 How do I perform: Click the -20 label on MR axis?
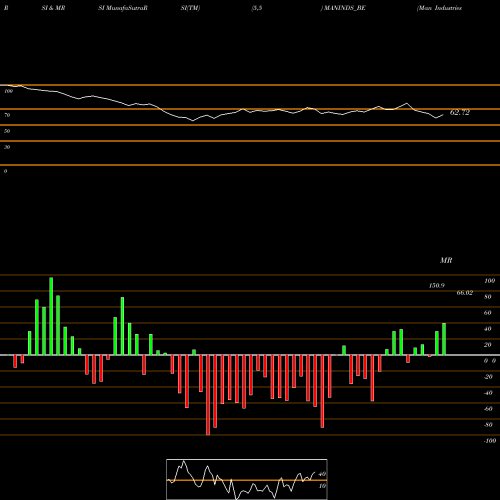[488, 377]
